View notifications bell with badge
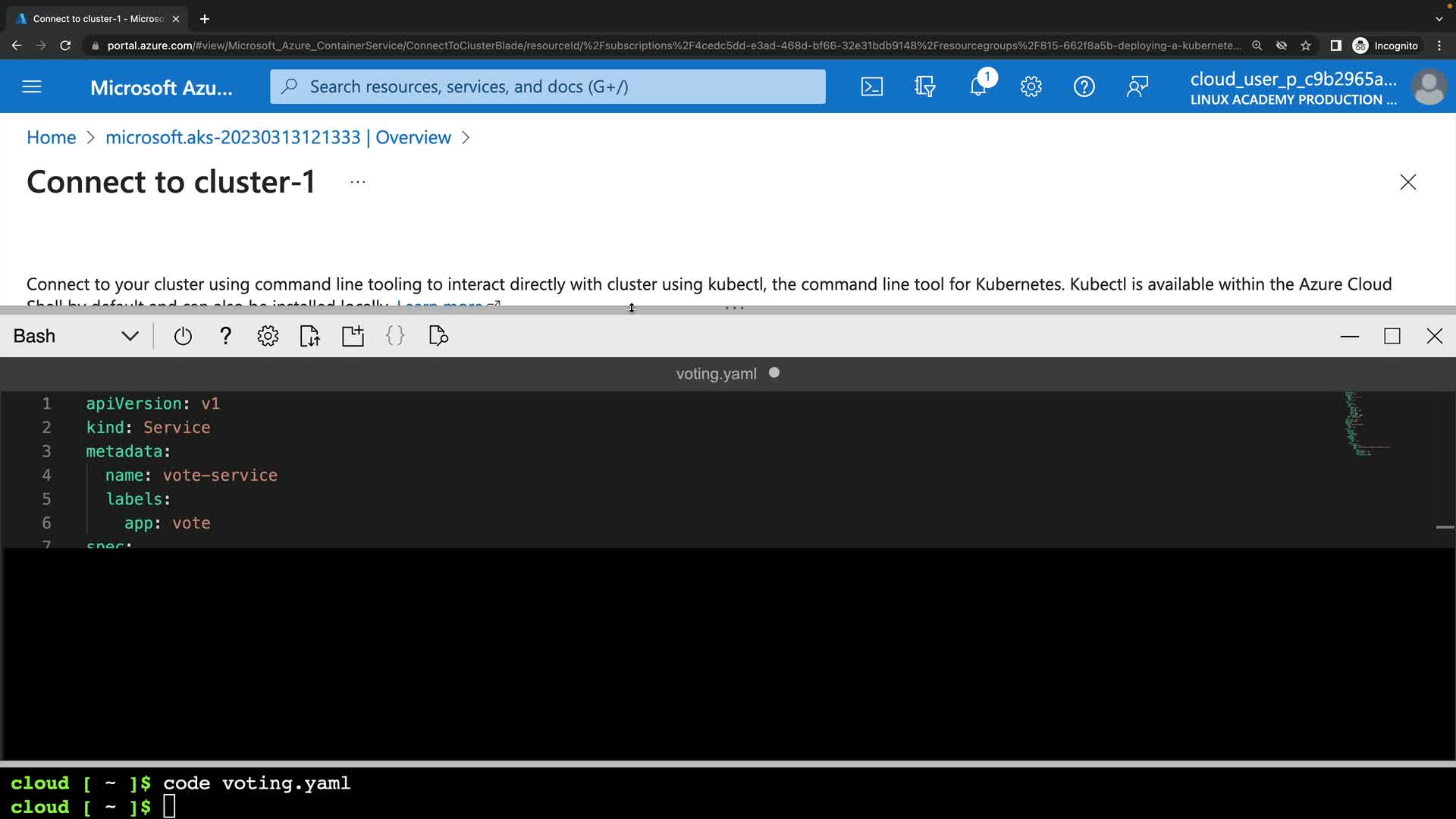This screenshot has height=819, width=1456. (978, 86)
